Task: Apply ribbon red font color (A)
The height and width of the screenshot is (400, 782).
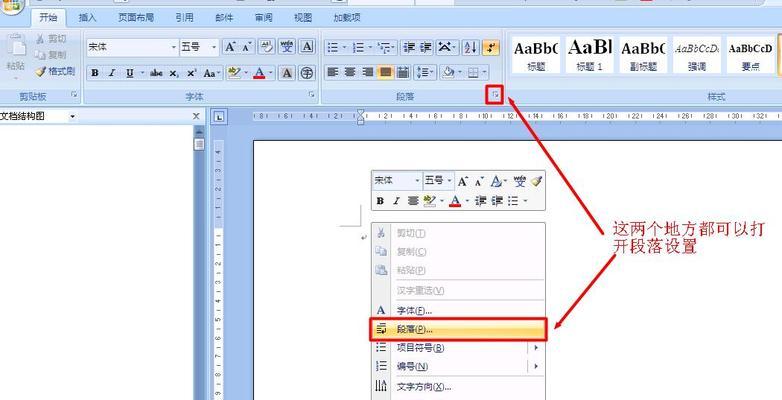Action: point(259,73)
